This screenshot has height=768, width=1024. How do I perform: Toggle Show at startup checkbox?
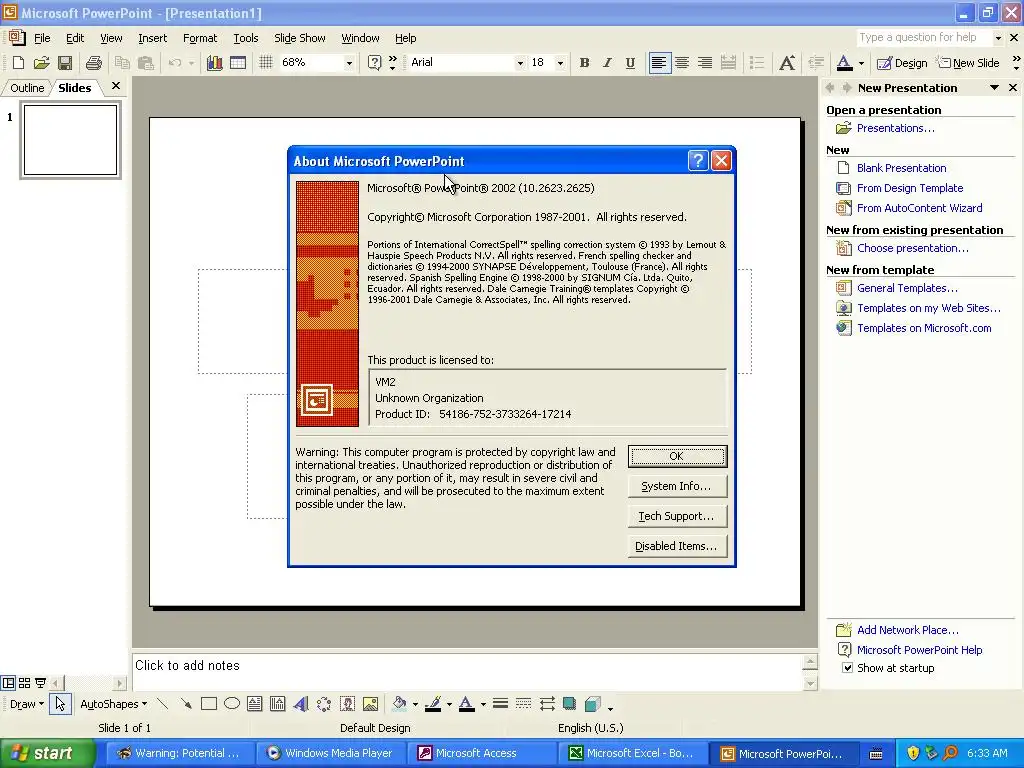tap(847, 668)
